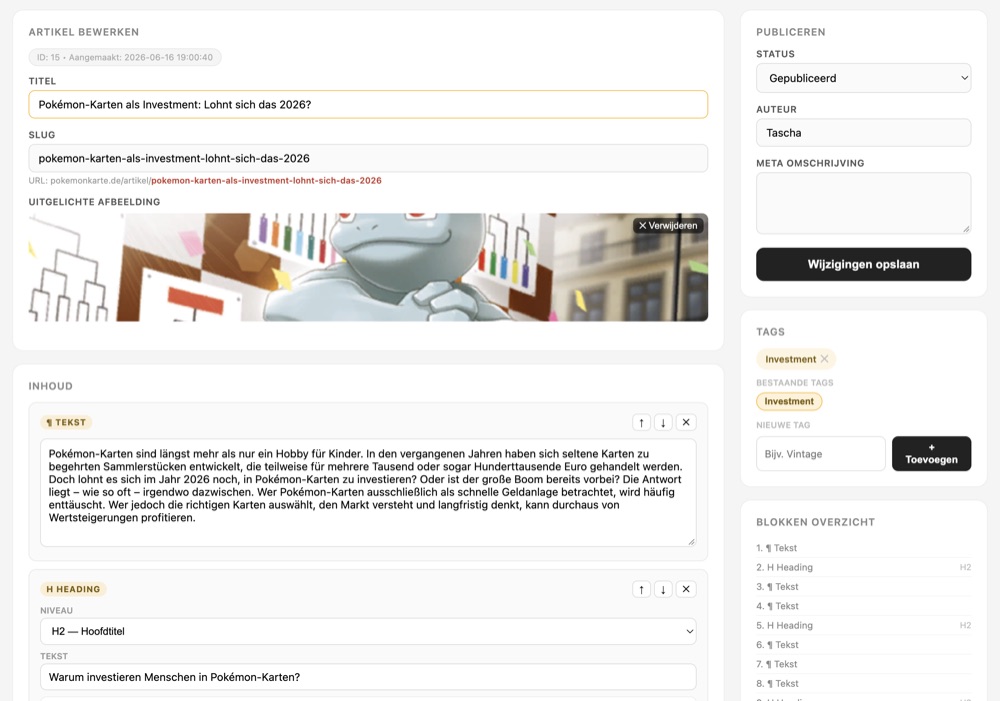Delete the Tekst block
The width and height of the screenshot is (1000, 701).
click(x=686, y=422)
